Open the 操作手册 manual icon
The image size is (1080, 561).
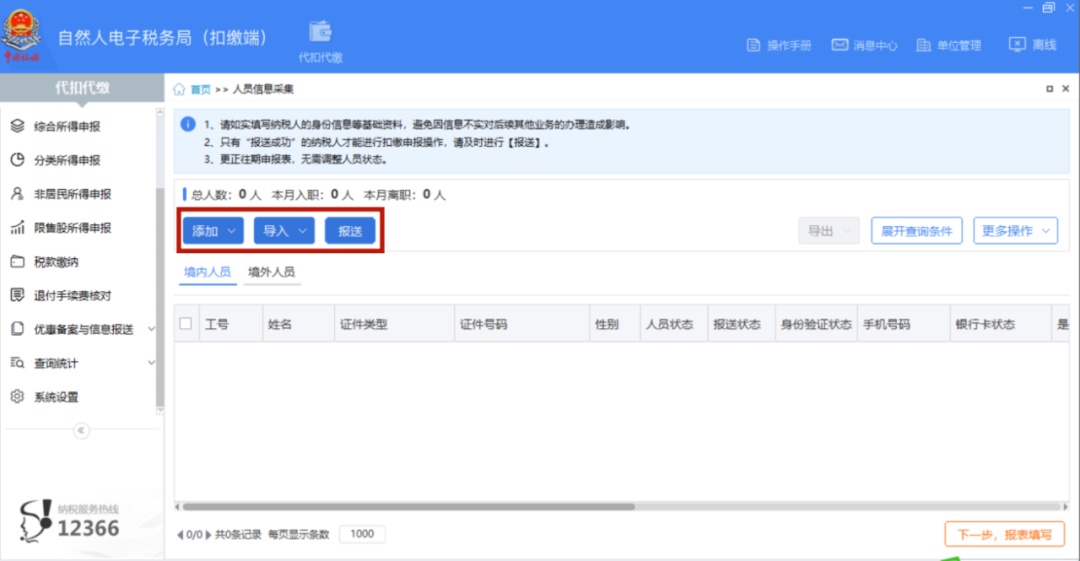click(x=754, y=45)
